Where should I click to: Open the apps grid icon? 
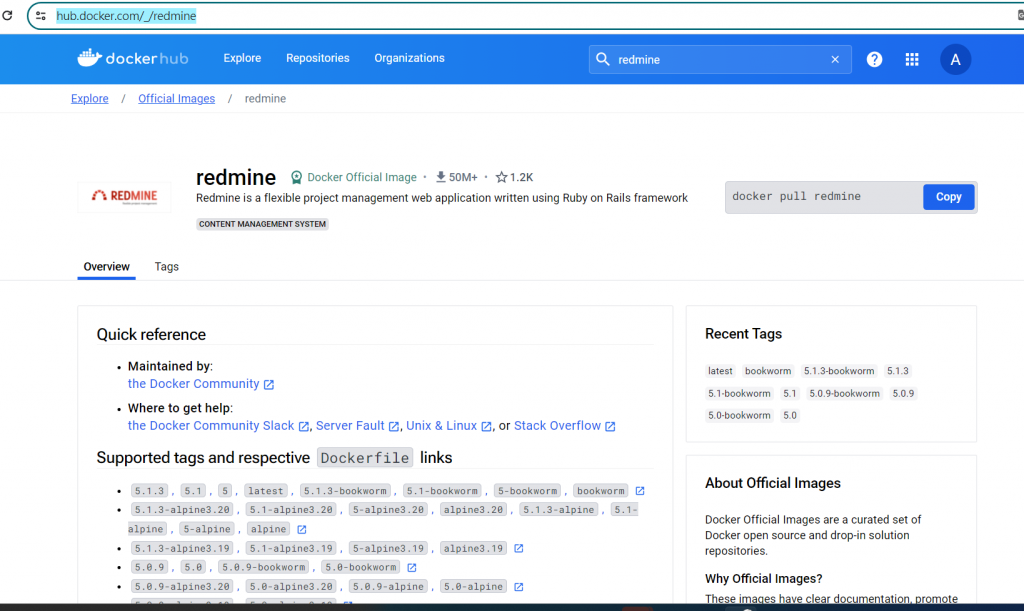912,59
